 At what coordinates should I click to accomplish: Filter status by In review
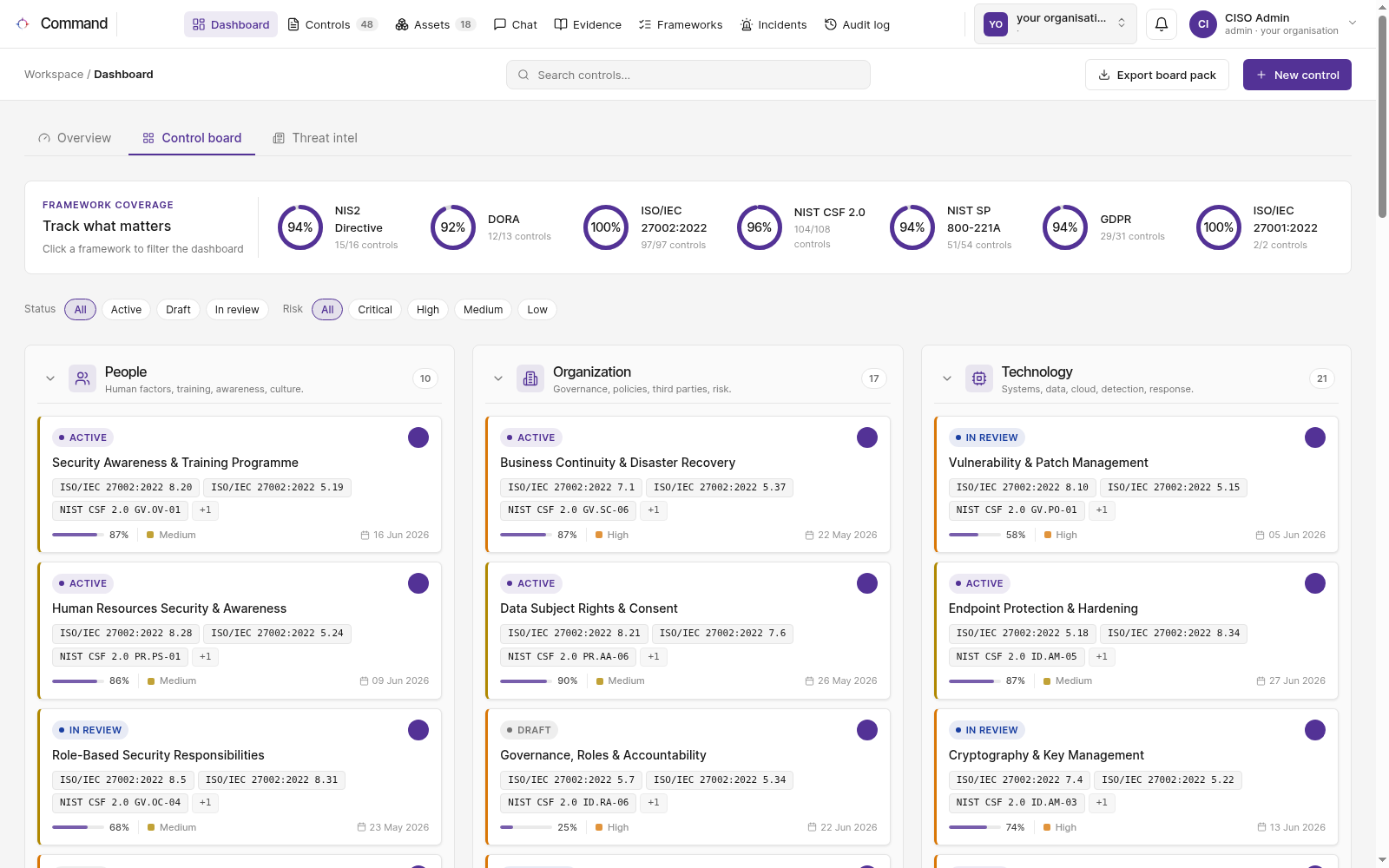point(237,310)
